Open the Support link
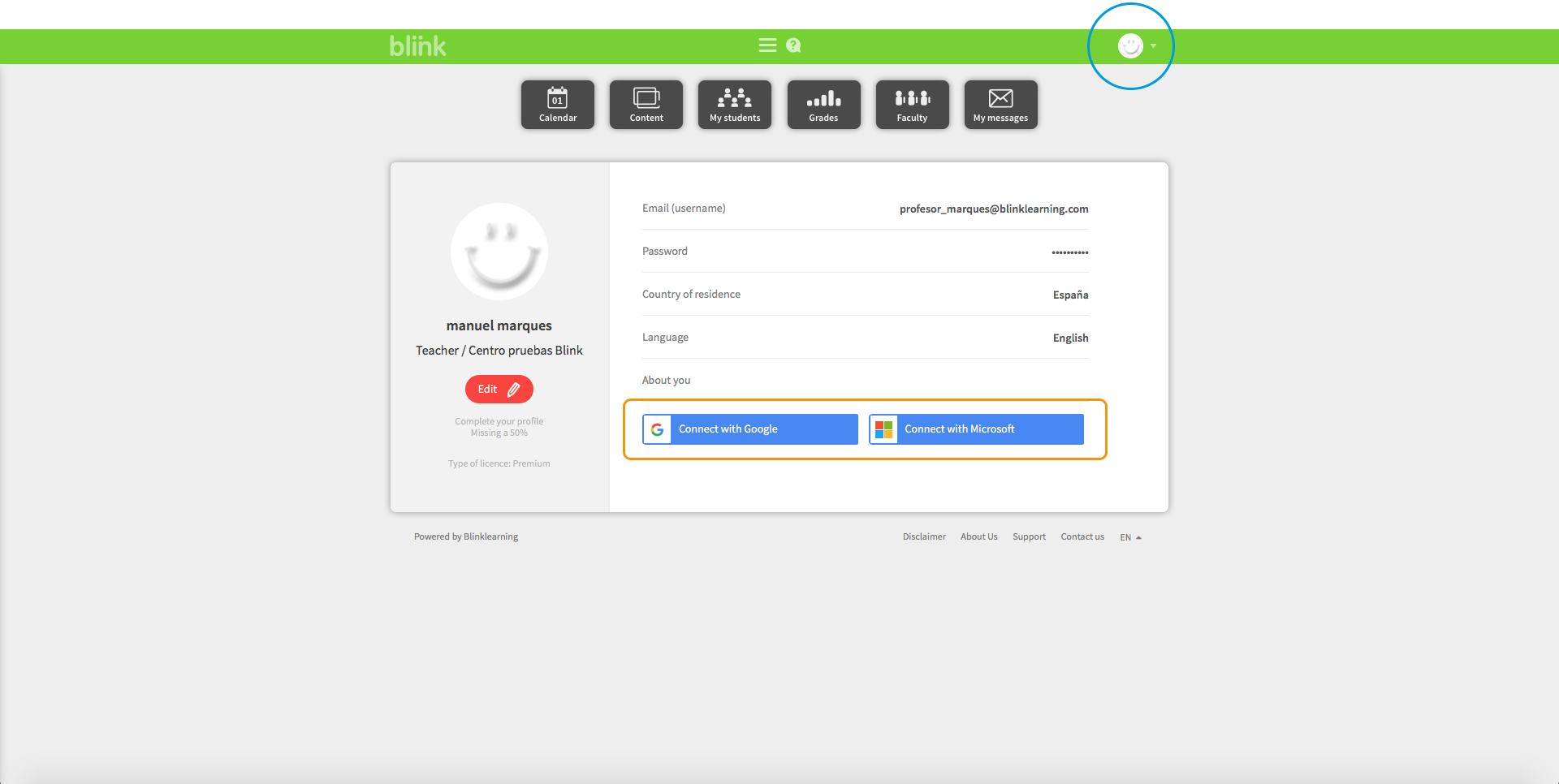 (1029, 536)
